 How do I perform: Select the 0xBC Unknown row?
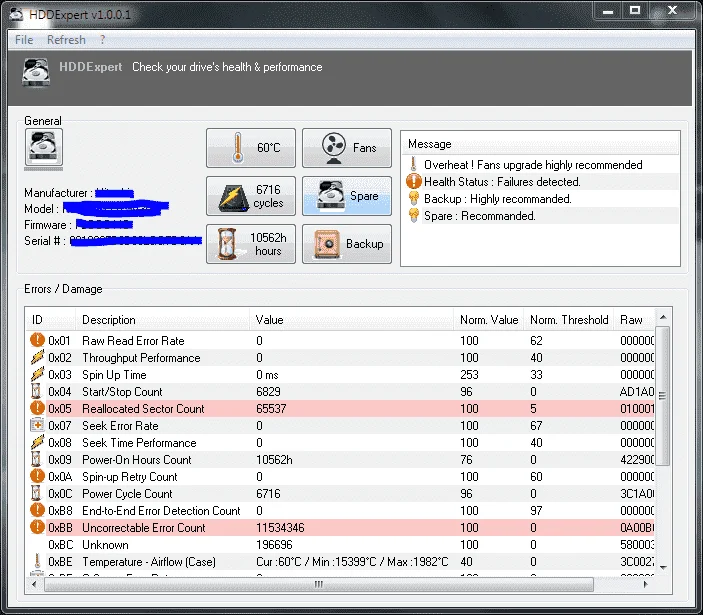341,545
